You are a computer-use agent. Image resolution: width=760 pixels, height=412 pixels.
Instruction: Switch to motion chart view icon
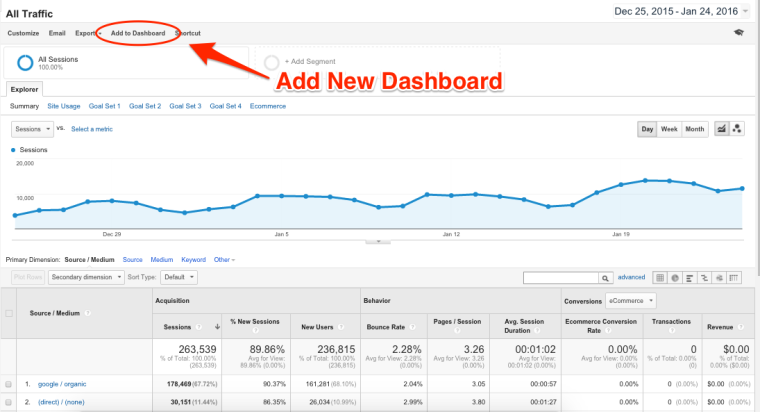coord(738,129)
